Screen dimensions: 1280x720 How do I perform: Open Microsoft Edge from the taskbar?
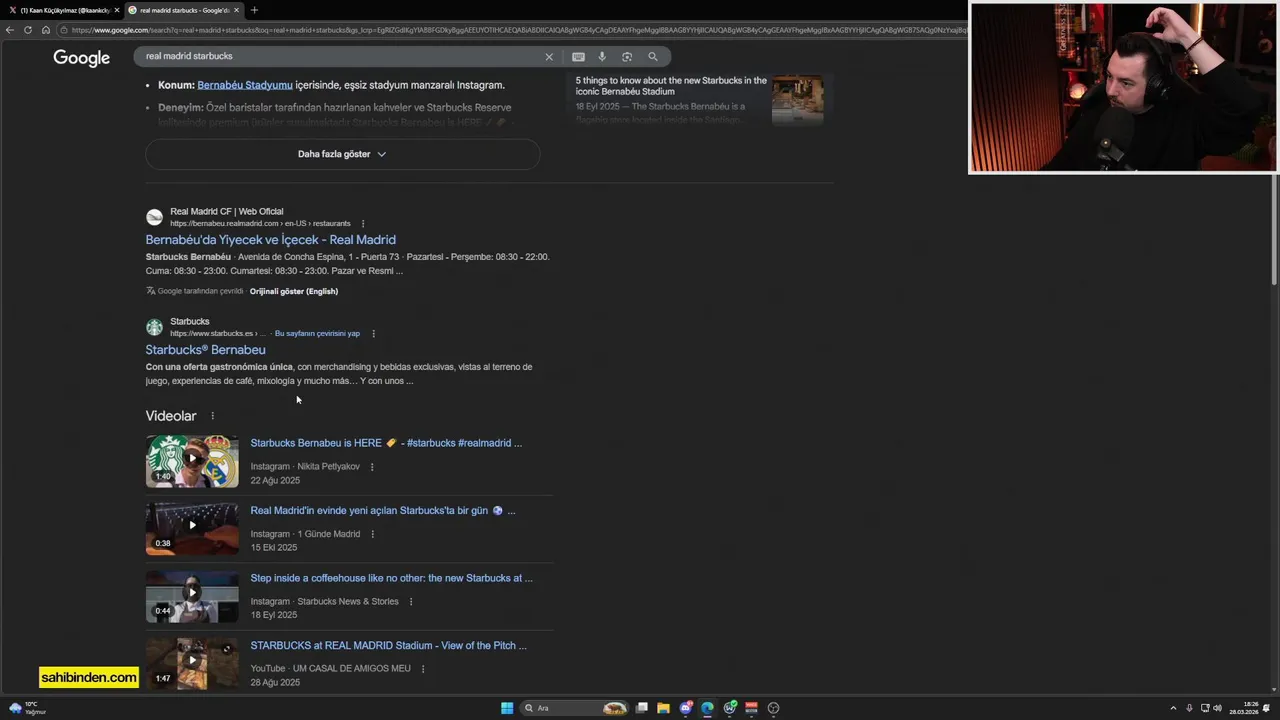[707, 708]
